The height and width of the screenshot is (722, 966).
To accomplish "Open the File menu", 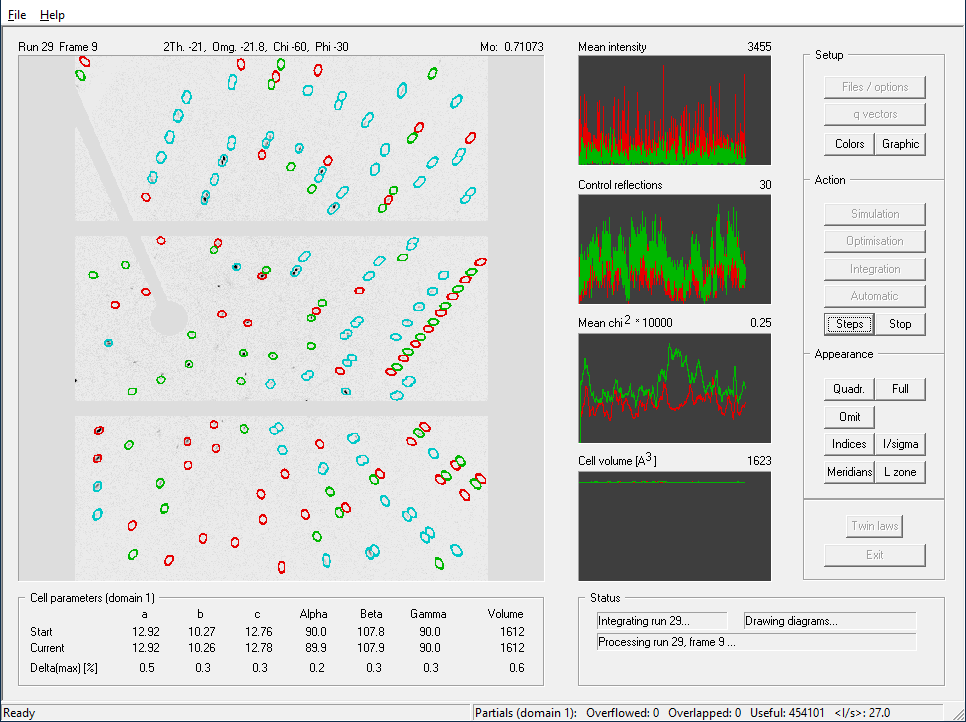I will click(17, 15).
